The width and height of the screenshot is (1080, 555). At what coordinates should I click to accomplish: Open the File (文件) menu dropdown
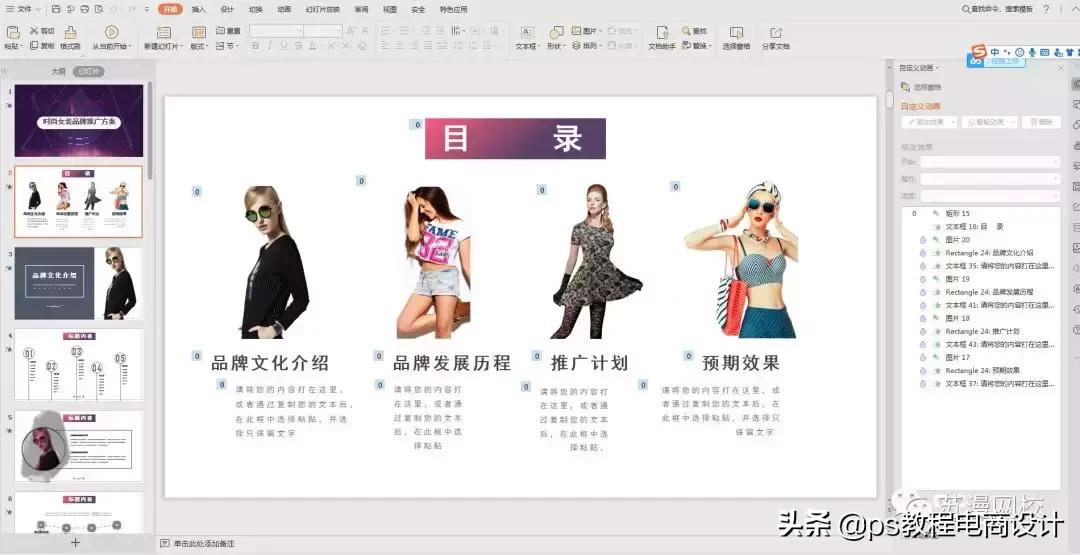[x=23, y=10]
